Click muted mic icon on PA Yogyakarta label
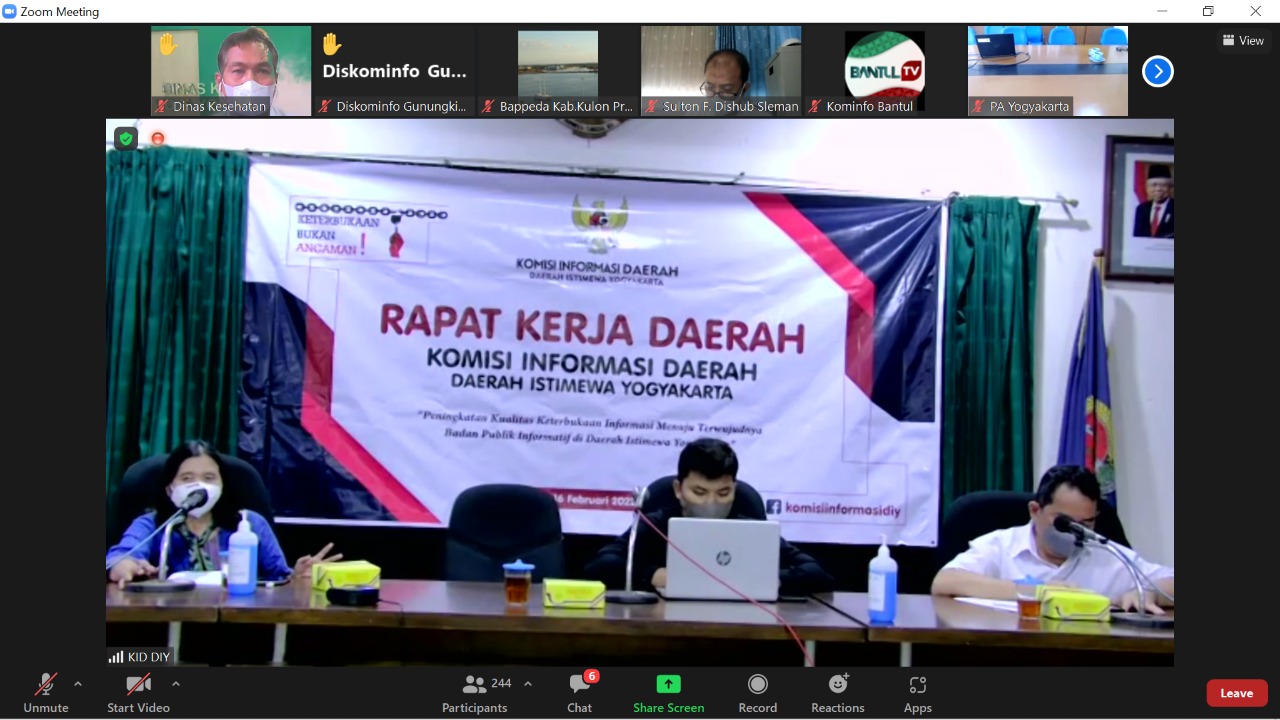The width and height of the screenshot is (1280, 720). (x=979, y=106)
